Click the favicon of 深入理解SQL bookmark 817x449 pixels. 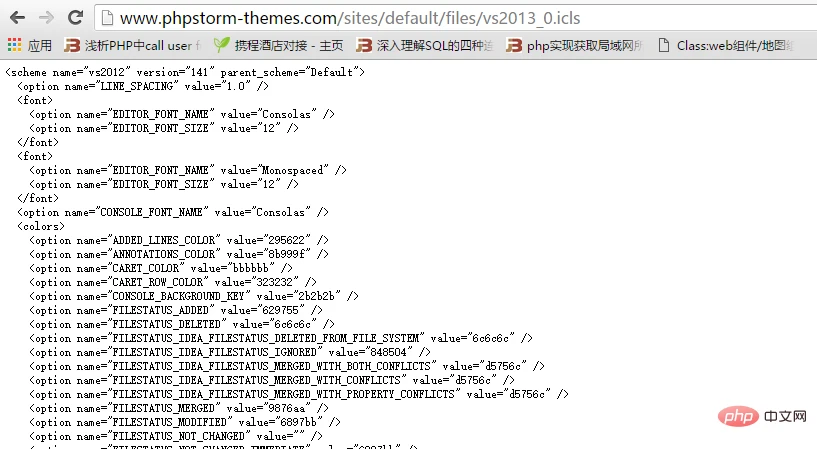pos(364,45)
